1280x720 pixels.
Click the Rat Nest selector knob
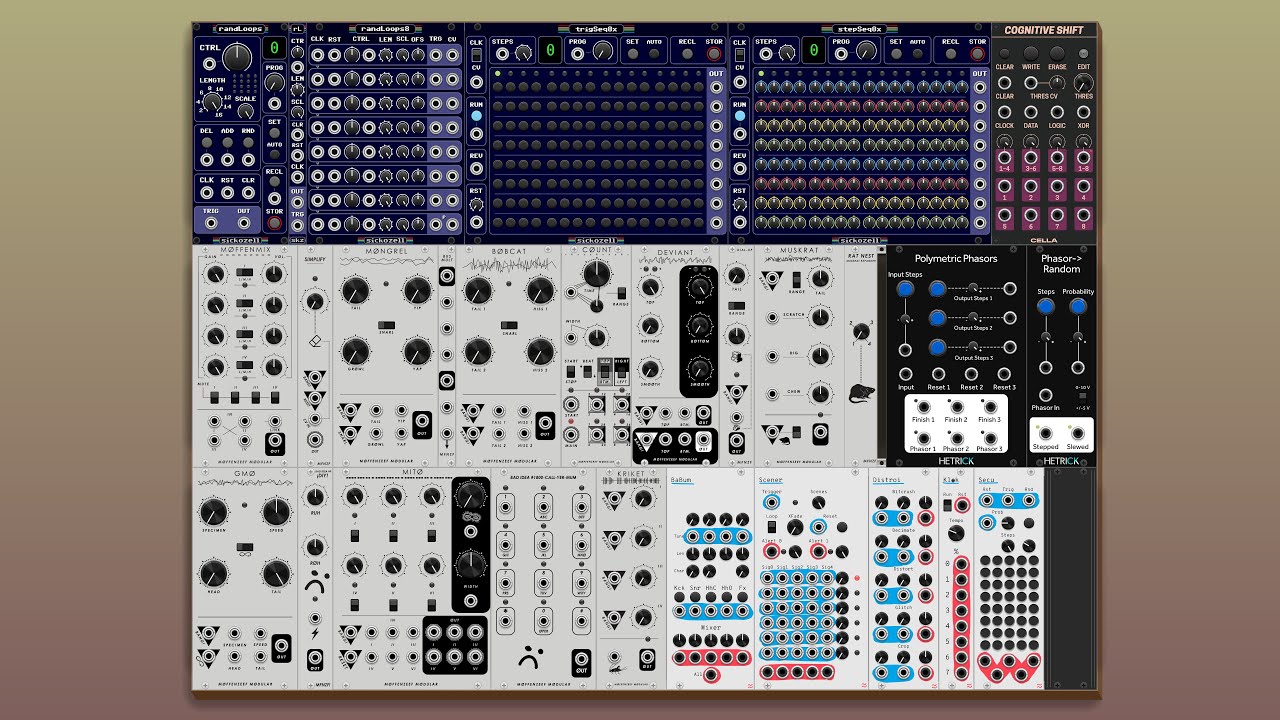pos(861,331)
